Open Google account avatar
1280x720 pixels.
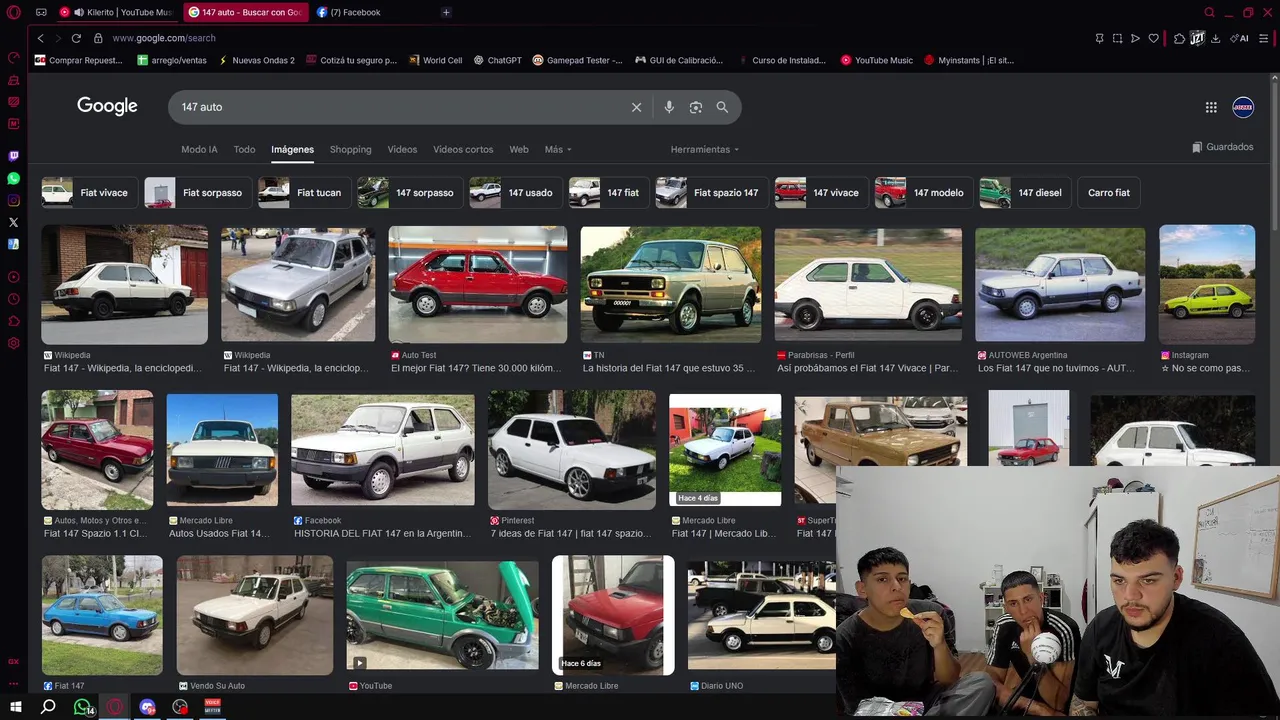[1243, 107]
